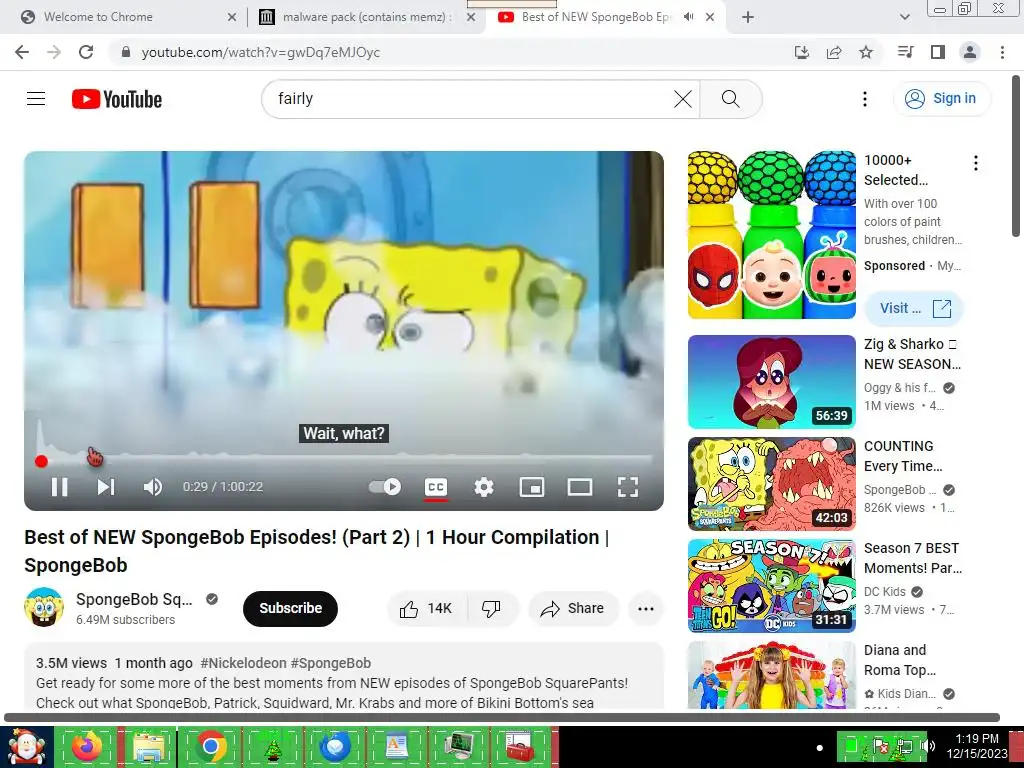Open the player settings gear

484,487
